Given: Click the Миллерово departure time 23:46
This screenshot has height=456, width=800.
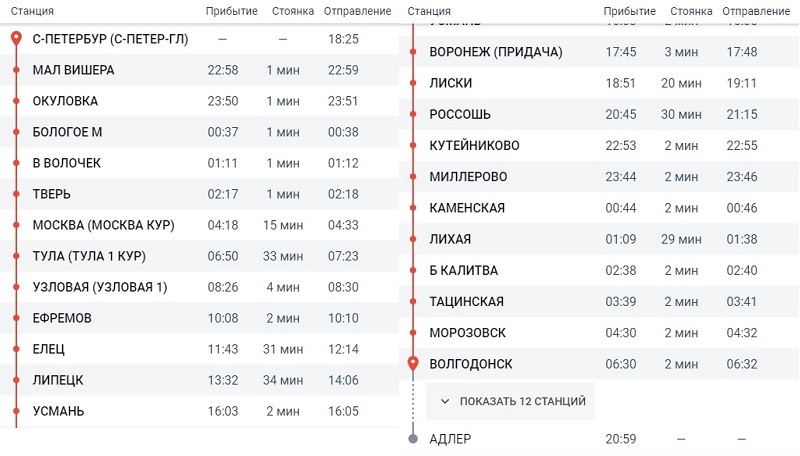Looking at the screenshot, I should pos(741,177).
